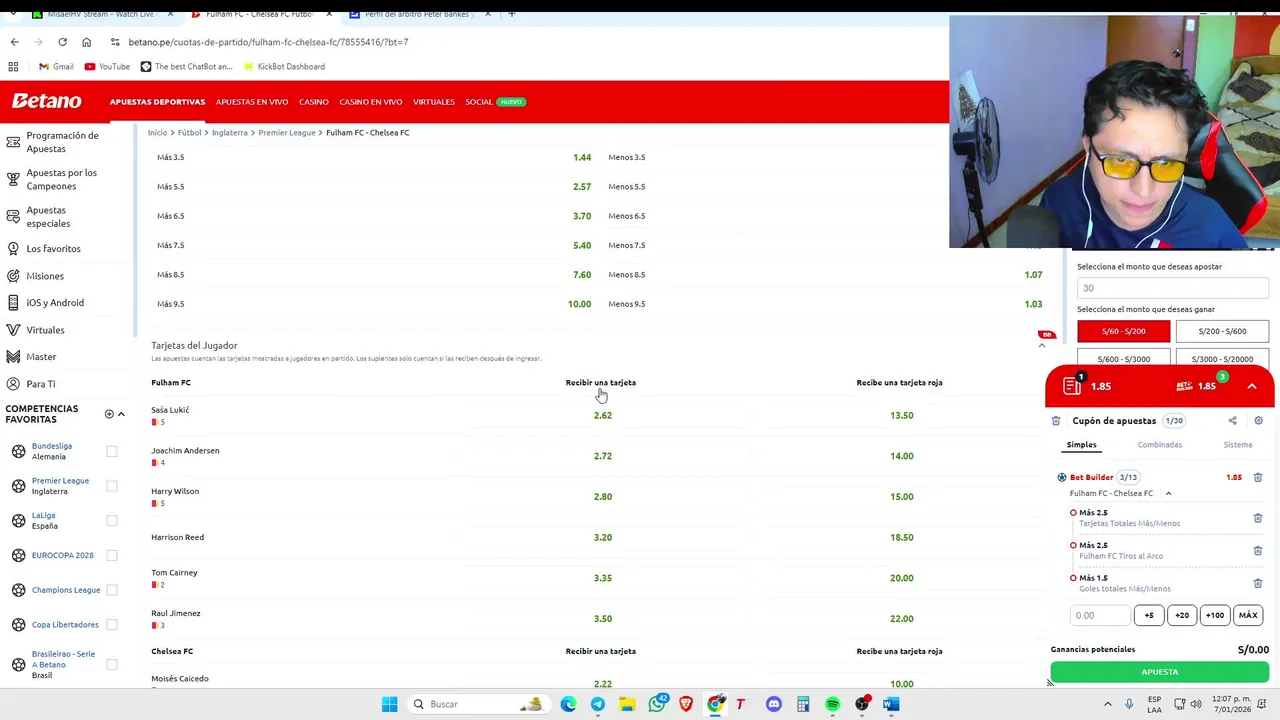The image size is (1280, 720).
Task: Click the monto que deseas apostar field
Action: pos(1173,288)
